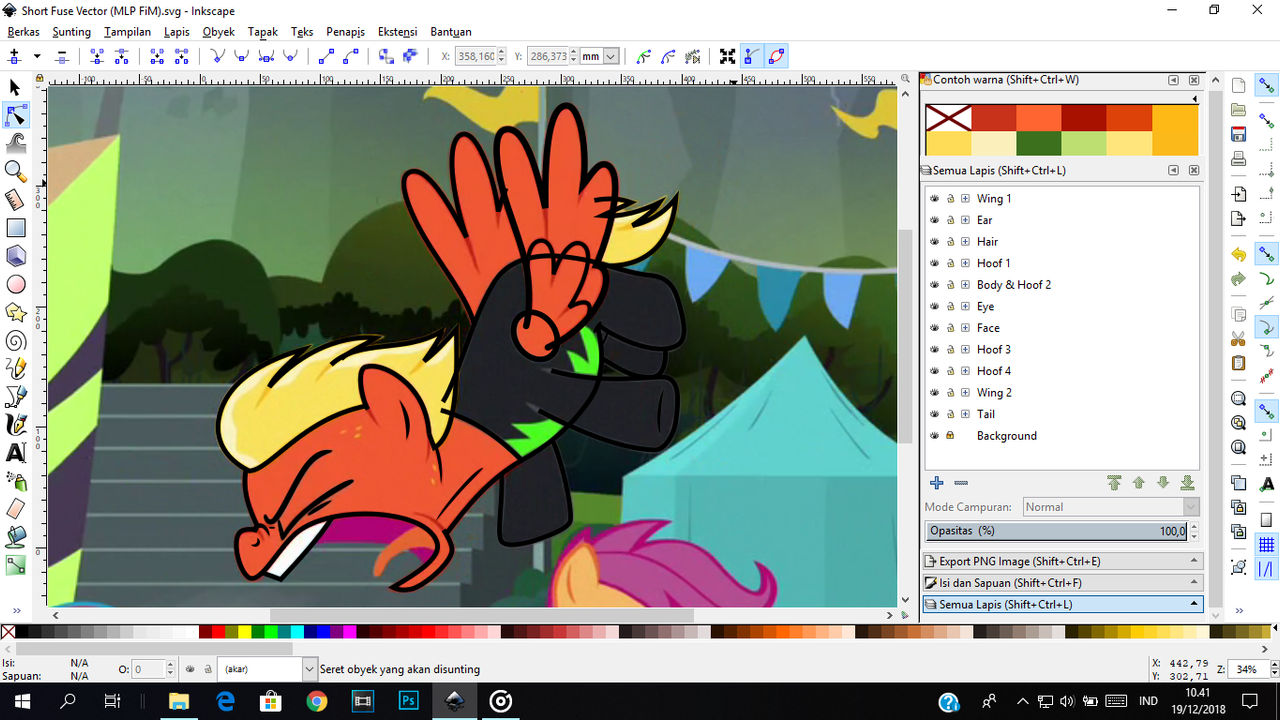Image resolution: width=1280 pixels, height=720 pixels.
Task: Open the Berkas menu
Action: tap(23, 32)
